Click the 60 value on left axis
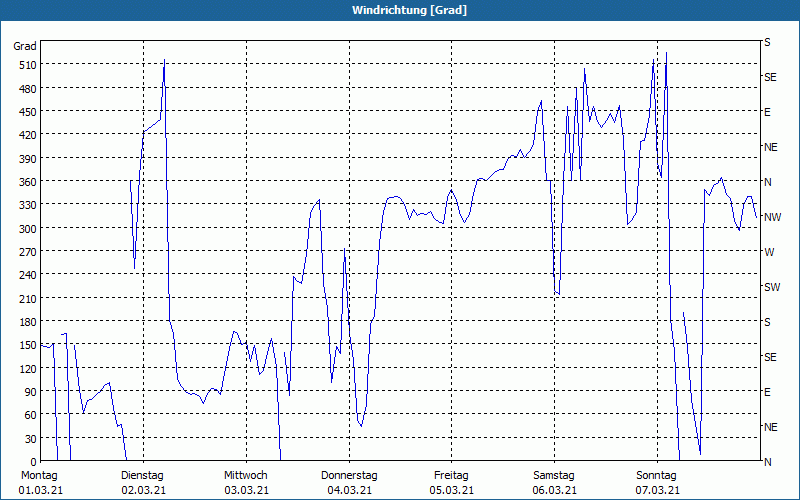 click(31, 415)
